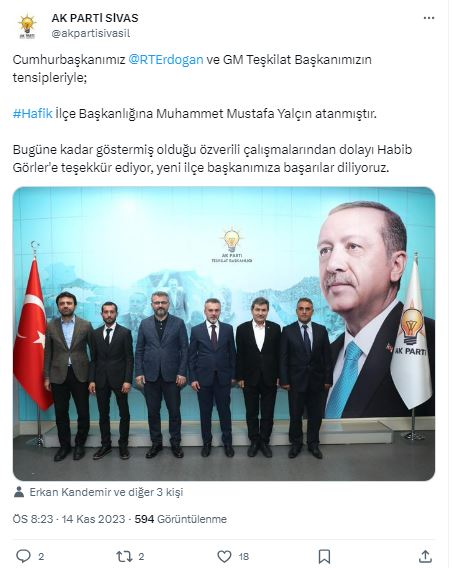This screenshot has width=452, height=568.
Task: Click the like count 18
Action: click(244, 556)
